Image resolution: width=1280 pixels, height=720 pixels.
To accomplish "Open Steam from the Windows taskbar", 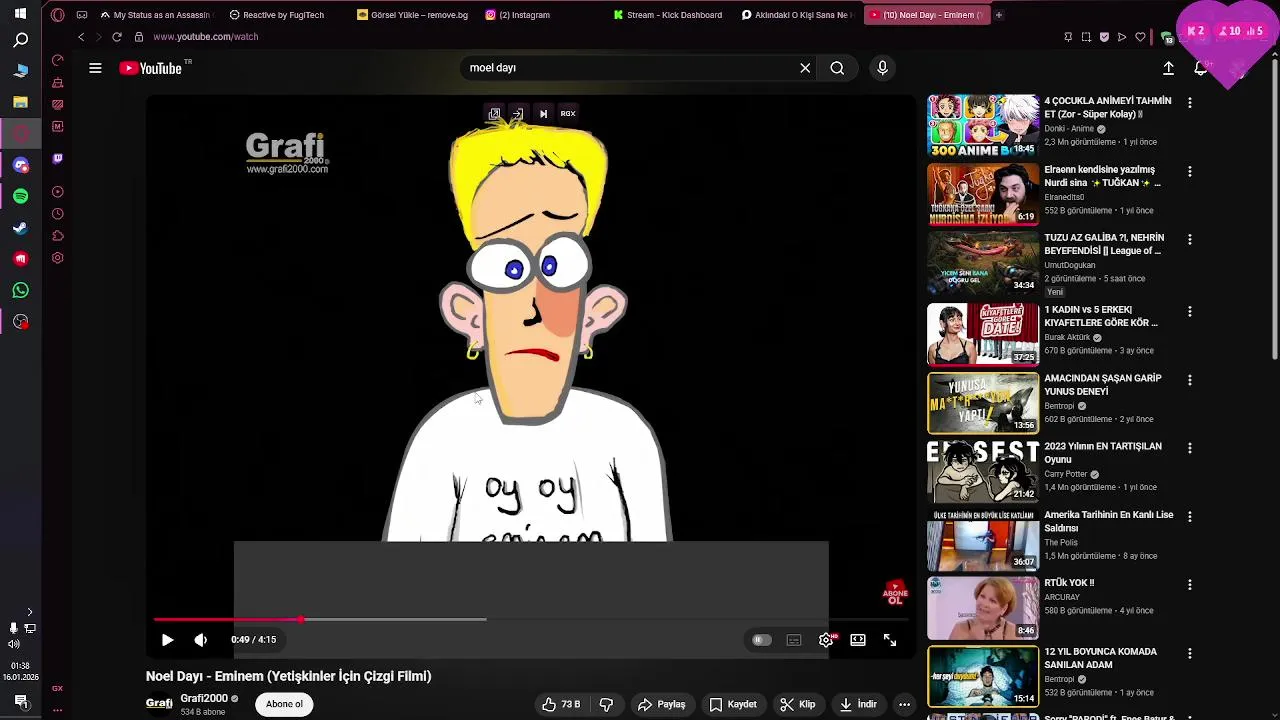I will [20, 228].
